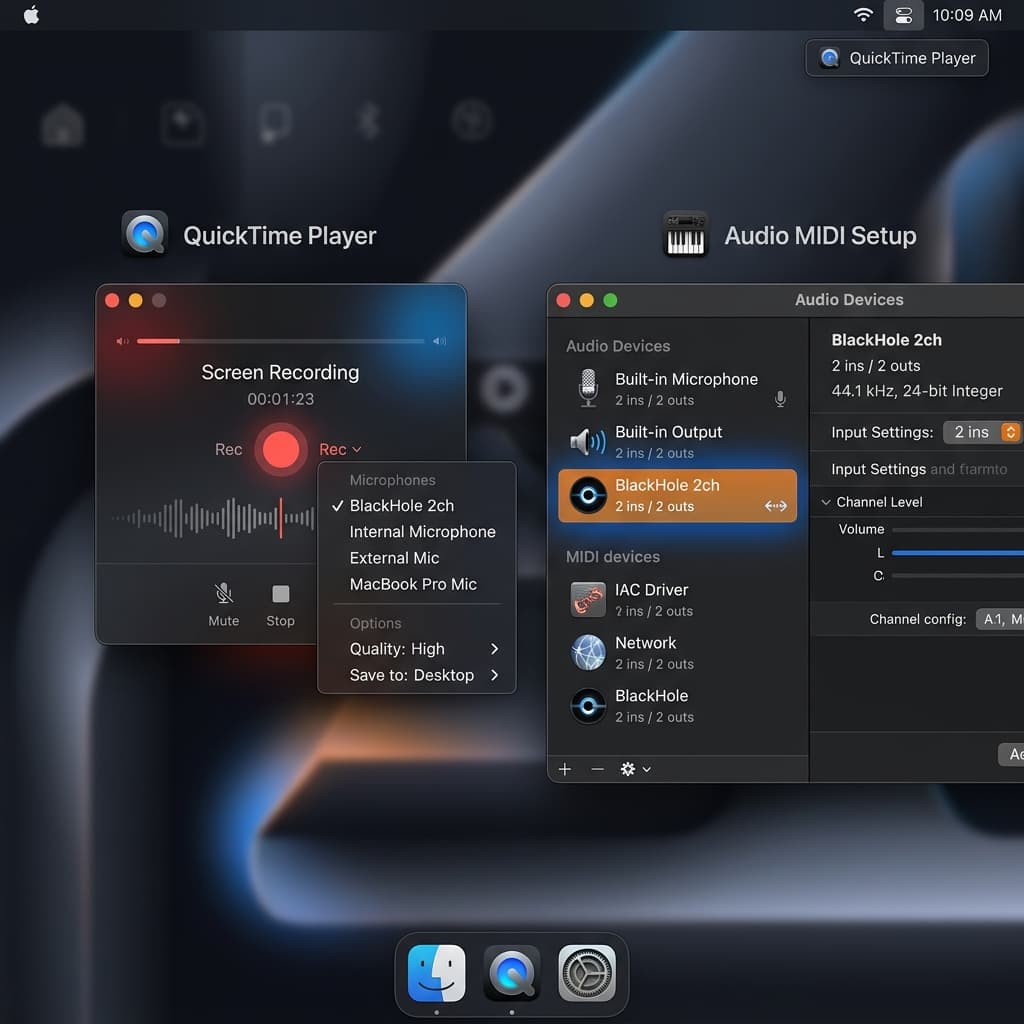
Task: Collapse the Channel Level section
Action: [x=826, y=501]
